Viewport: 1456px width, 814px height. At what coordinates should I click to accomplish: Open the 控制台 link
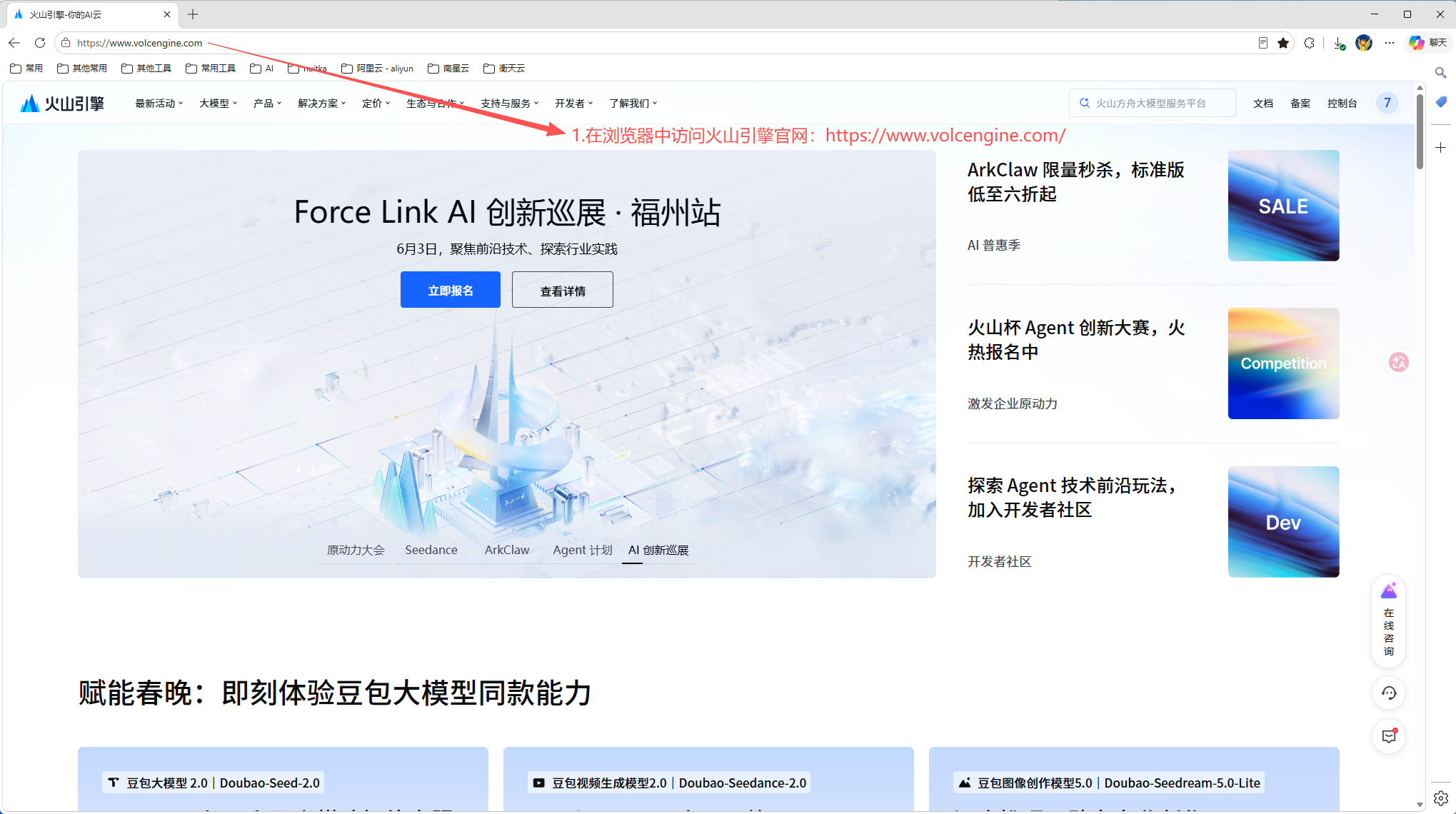click(1342, 104)
